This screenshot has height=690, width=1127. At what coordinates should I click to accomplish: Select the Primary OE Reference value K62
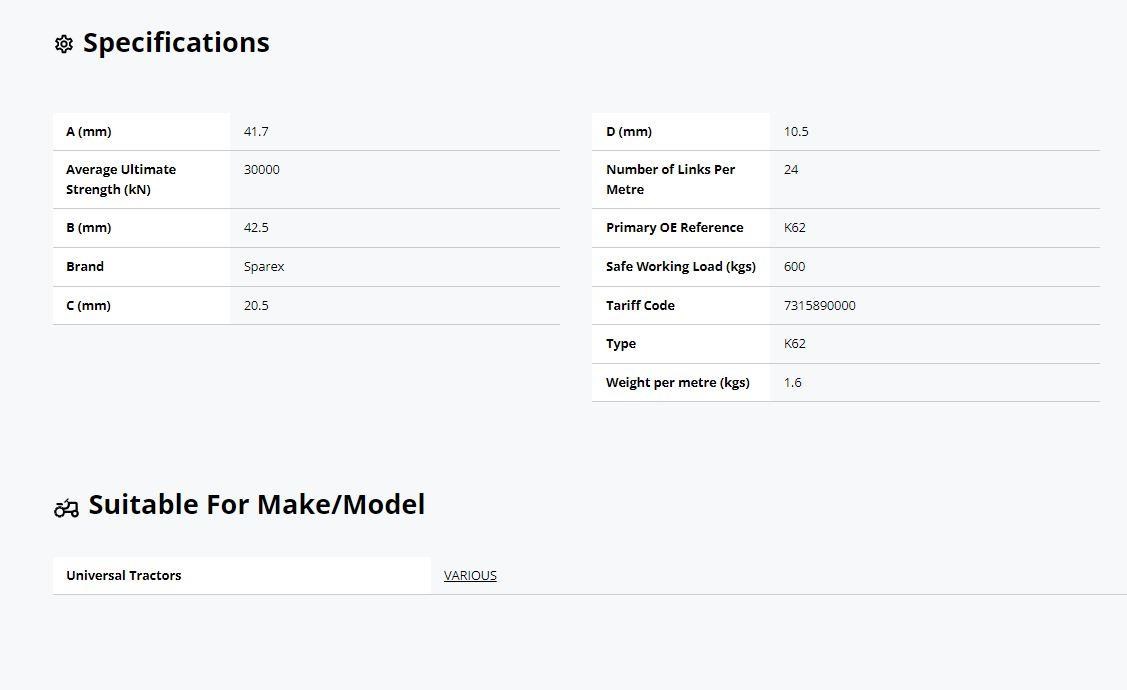click(794, 228)
